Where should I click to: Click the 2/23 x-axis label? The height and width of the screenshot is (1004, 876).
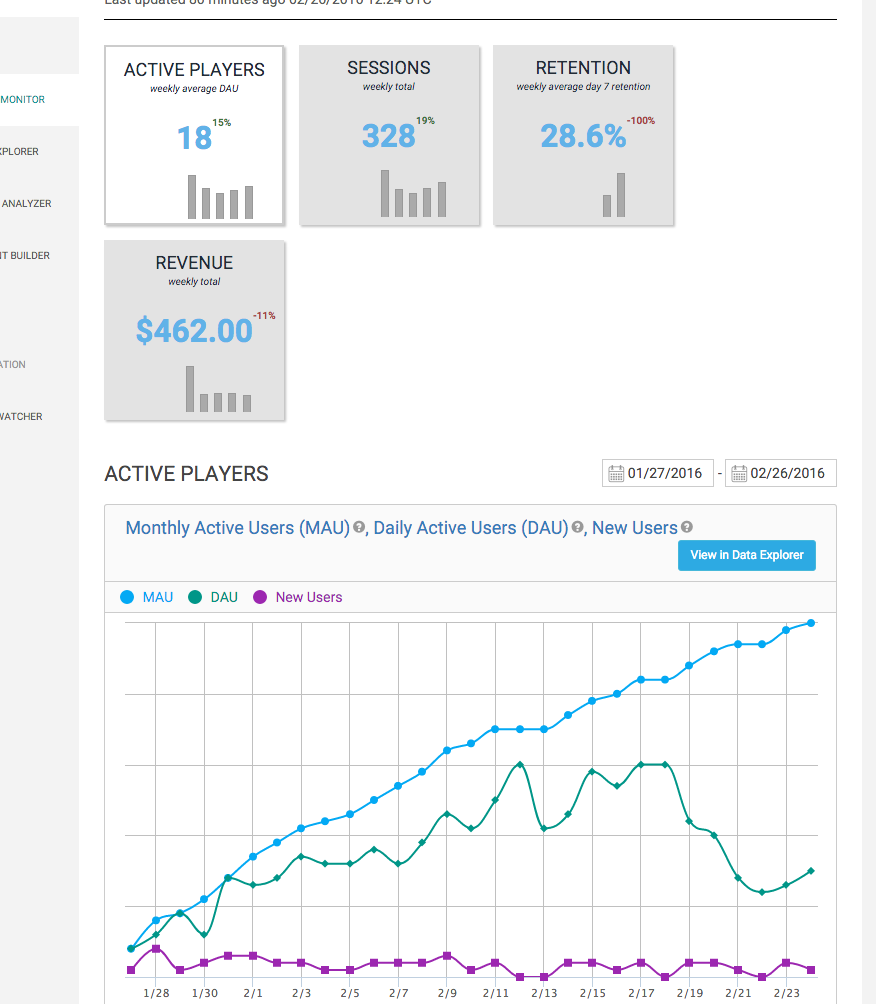coord(786,993)
